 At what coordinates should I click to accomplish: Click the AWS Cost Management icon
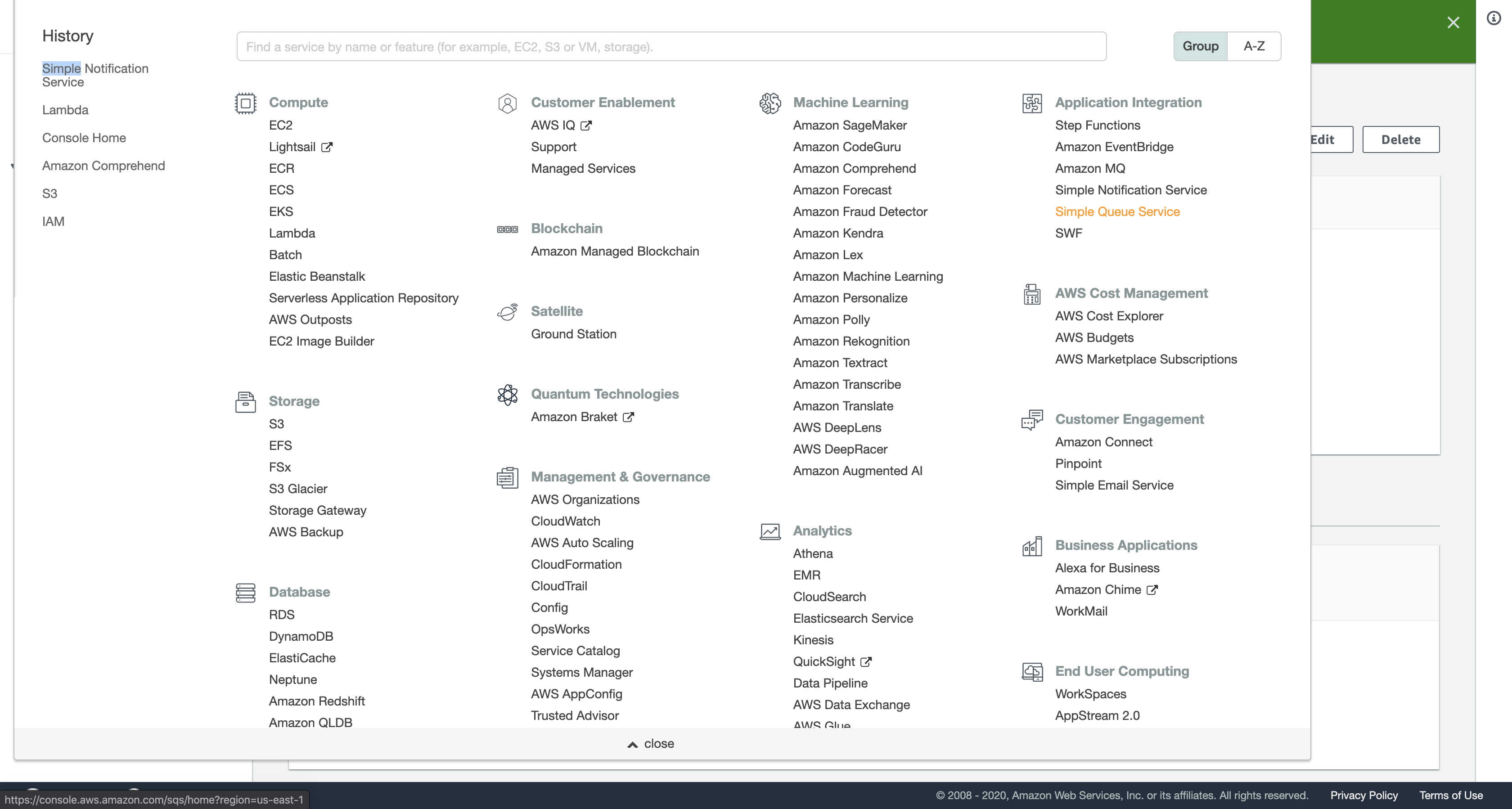click(x=1032, y=294)
